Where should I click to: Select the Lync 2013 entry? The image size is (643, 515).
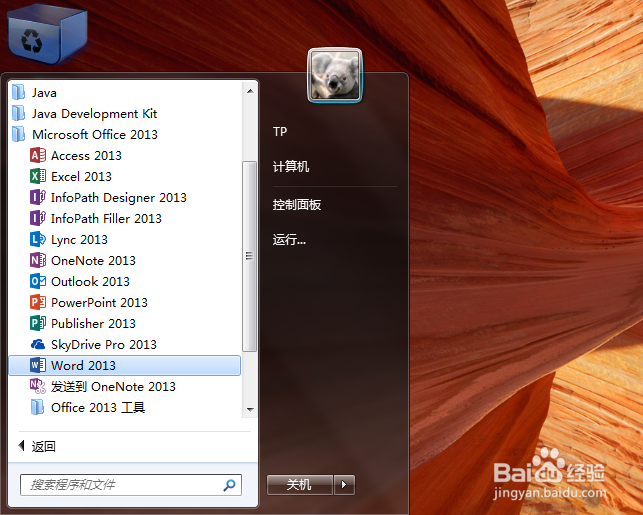79,239
